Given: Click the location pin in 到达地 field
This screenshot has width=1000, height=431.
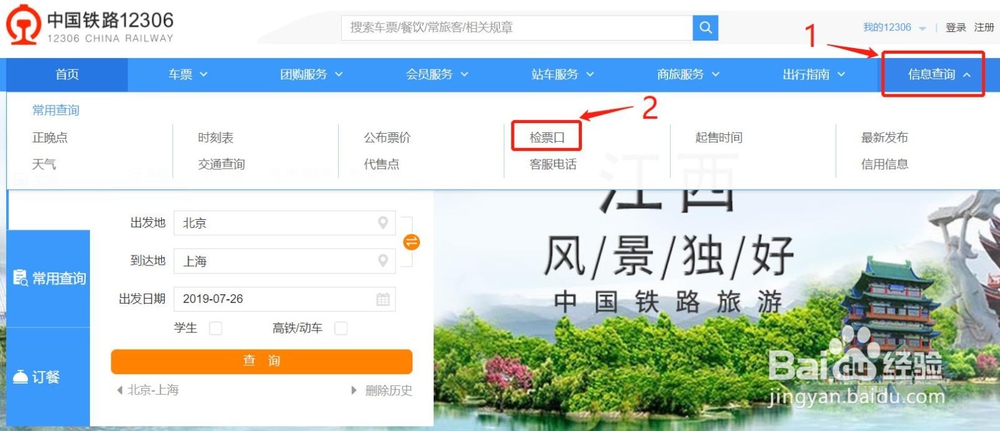Looking at the screenshot, I should 383,261.
